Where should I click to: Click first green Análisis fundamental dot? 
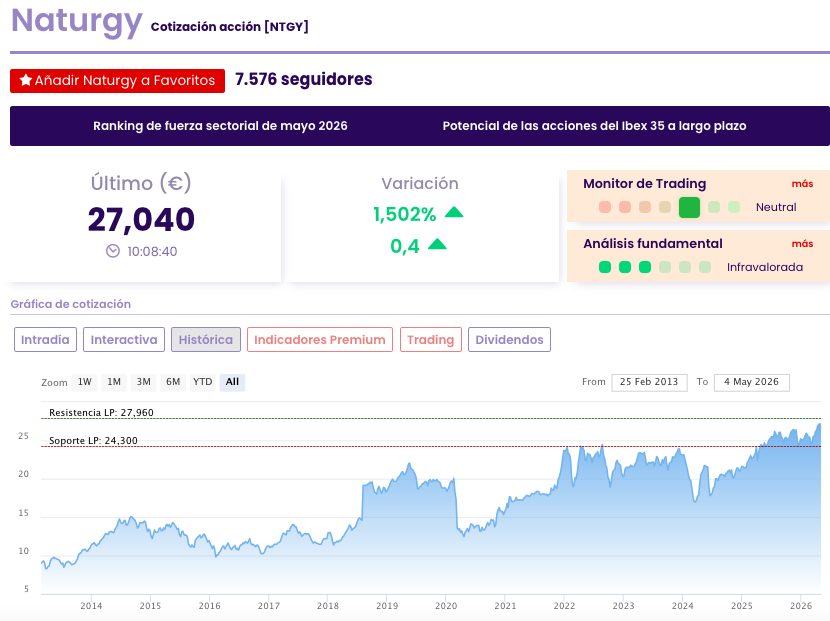(605, 267)
